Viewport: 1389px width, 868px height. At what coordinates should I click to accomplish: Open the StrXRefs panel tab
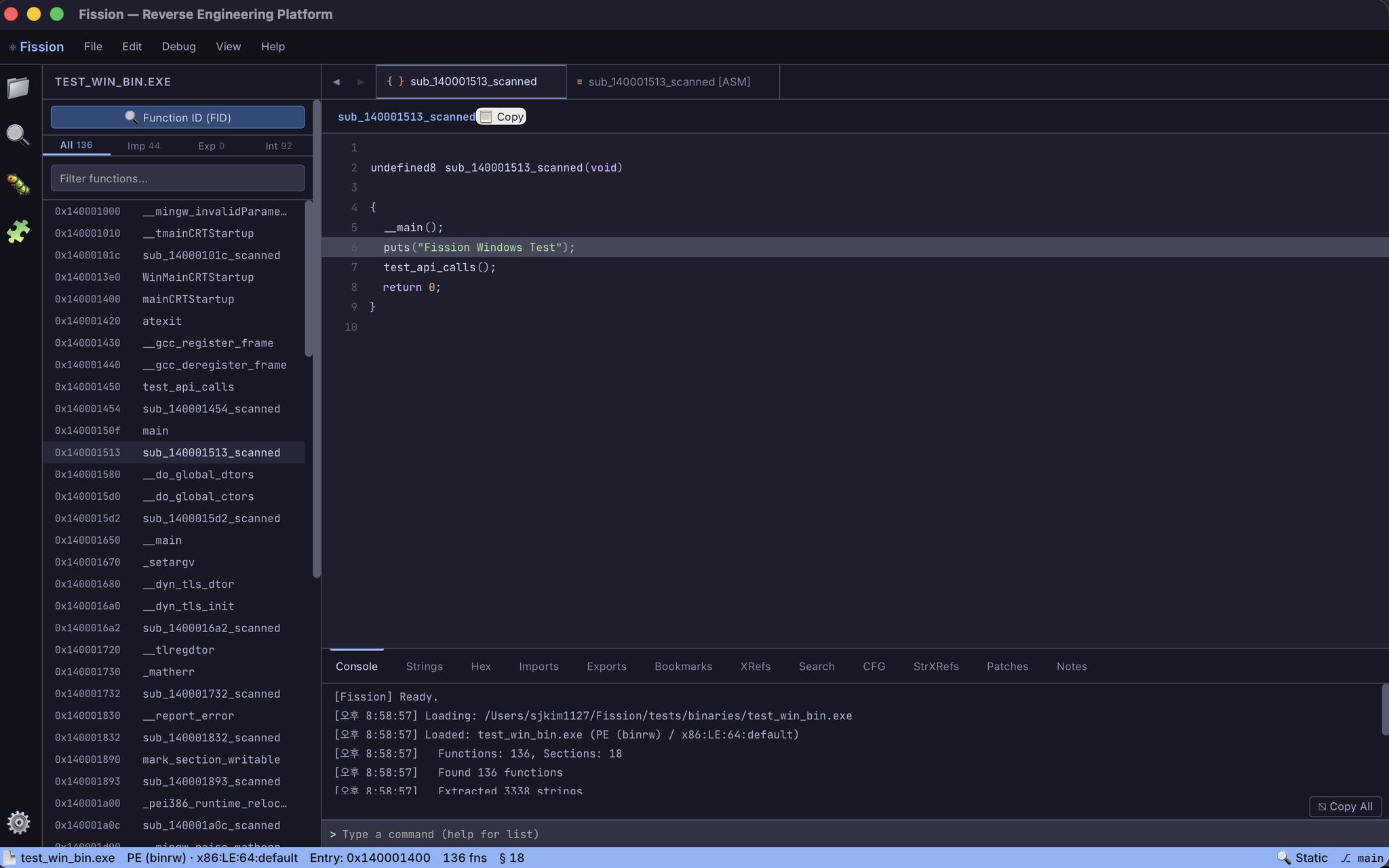click(936, 667)
